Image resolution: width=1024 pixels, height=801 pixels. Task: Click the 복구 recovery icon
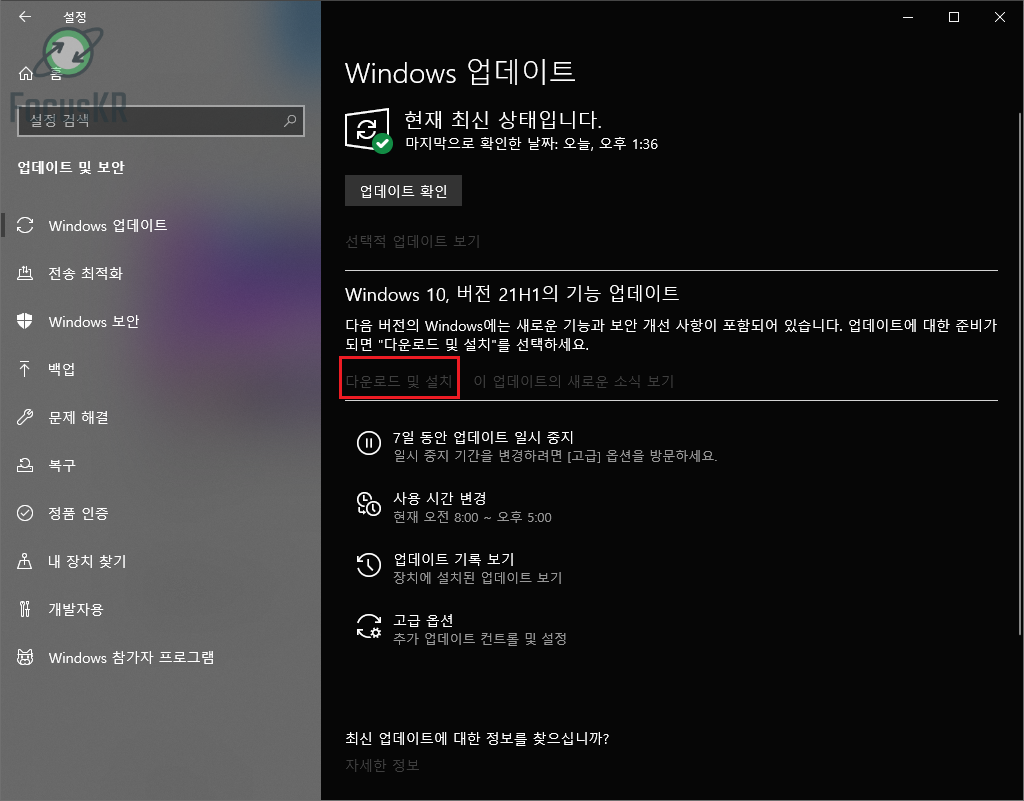(25, 465)
